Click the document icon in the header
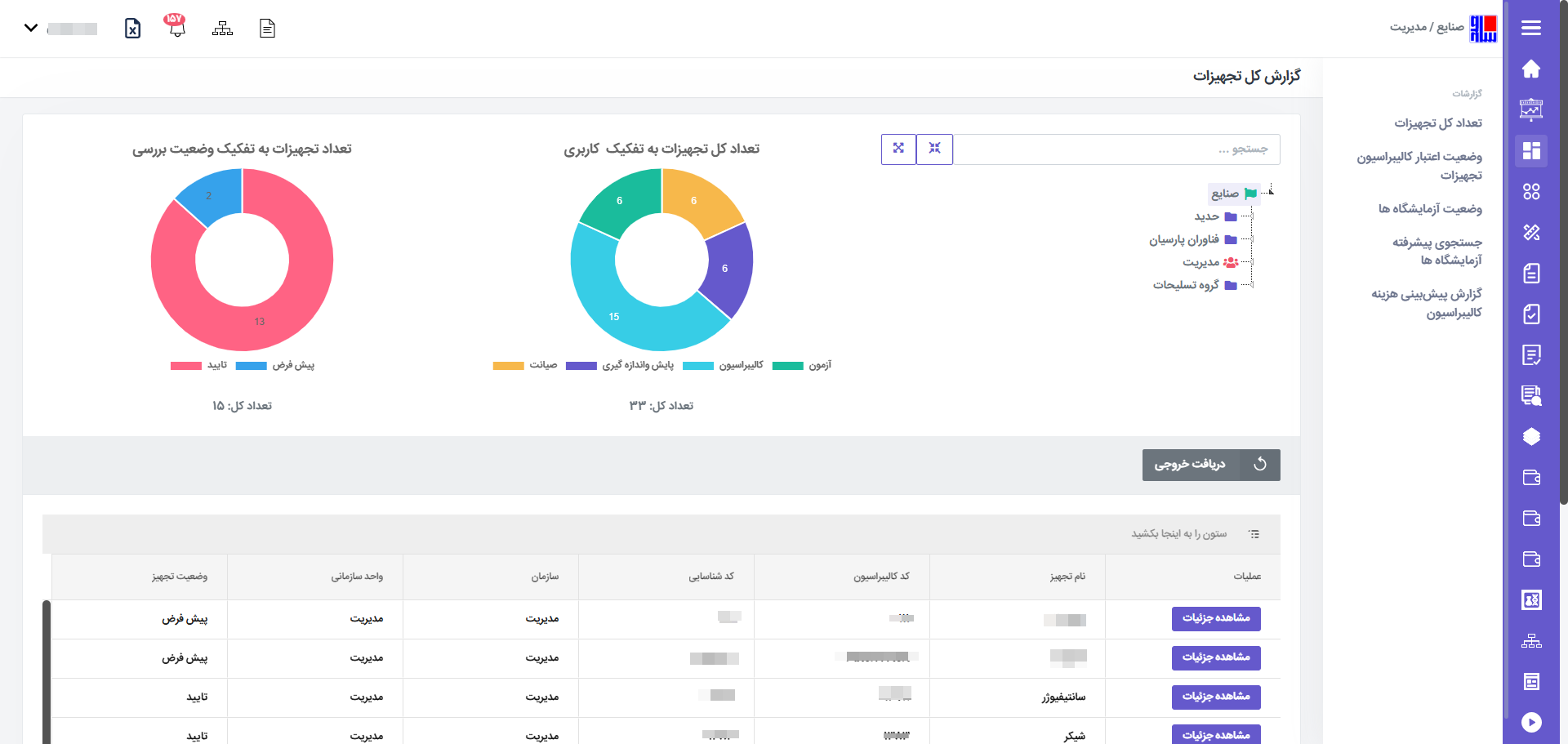The width and height of the screenshot is (1568, 744). pos(267,29)
